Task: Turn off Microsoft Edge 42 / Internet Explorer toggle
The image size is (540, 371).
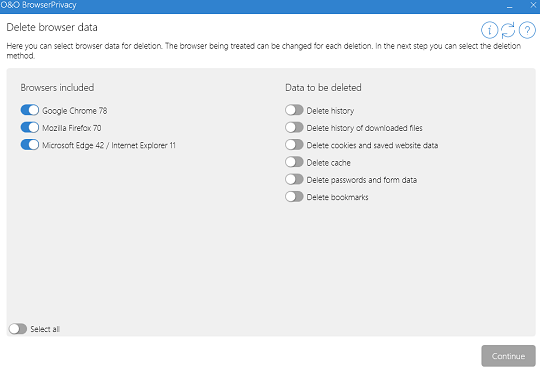Action: (30, 145)
